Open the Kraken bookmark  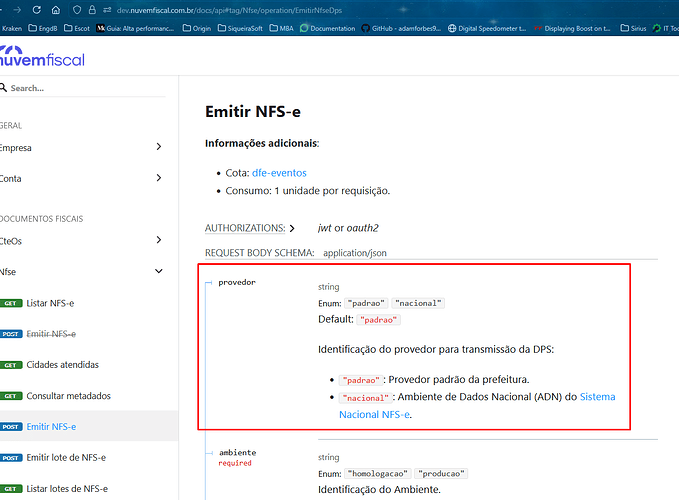11,29
